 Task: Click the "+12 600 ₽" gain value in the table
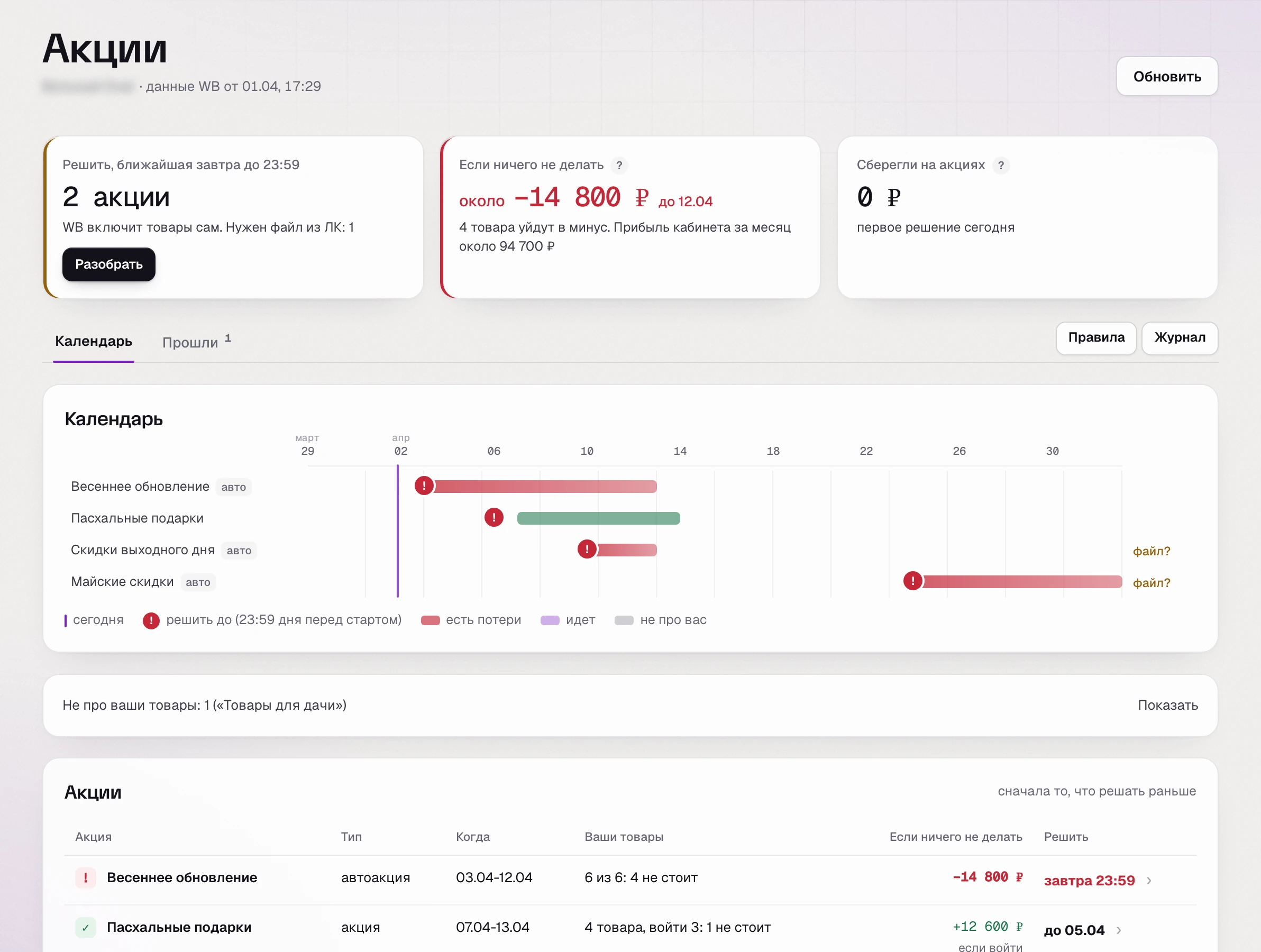(988, 927)
